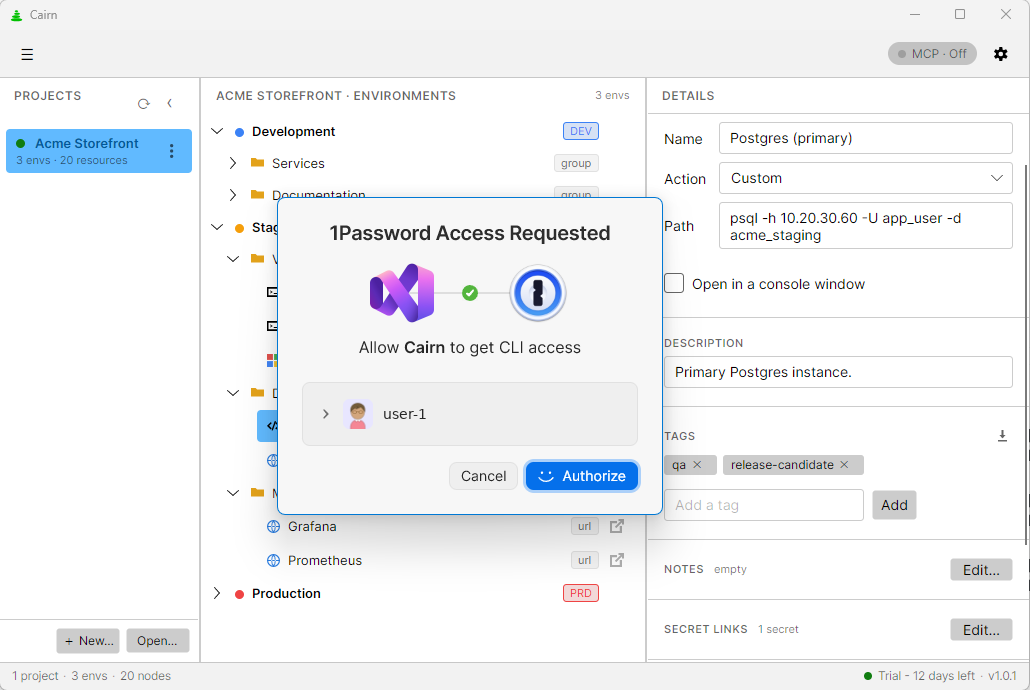Click the 3 envs count label

click(x=612, y=95)
